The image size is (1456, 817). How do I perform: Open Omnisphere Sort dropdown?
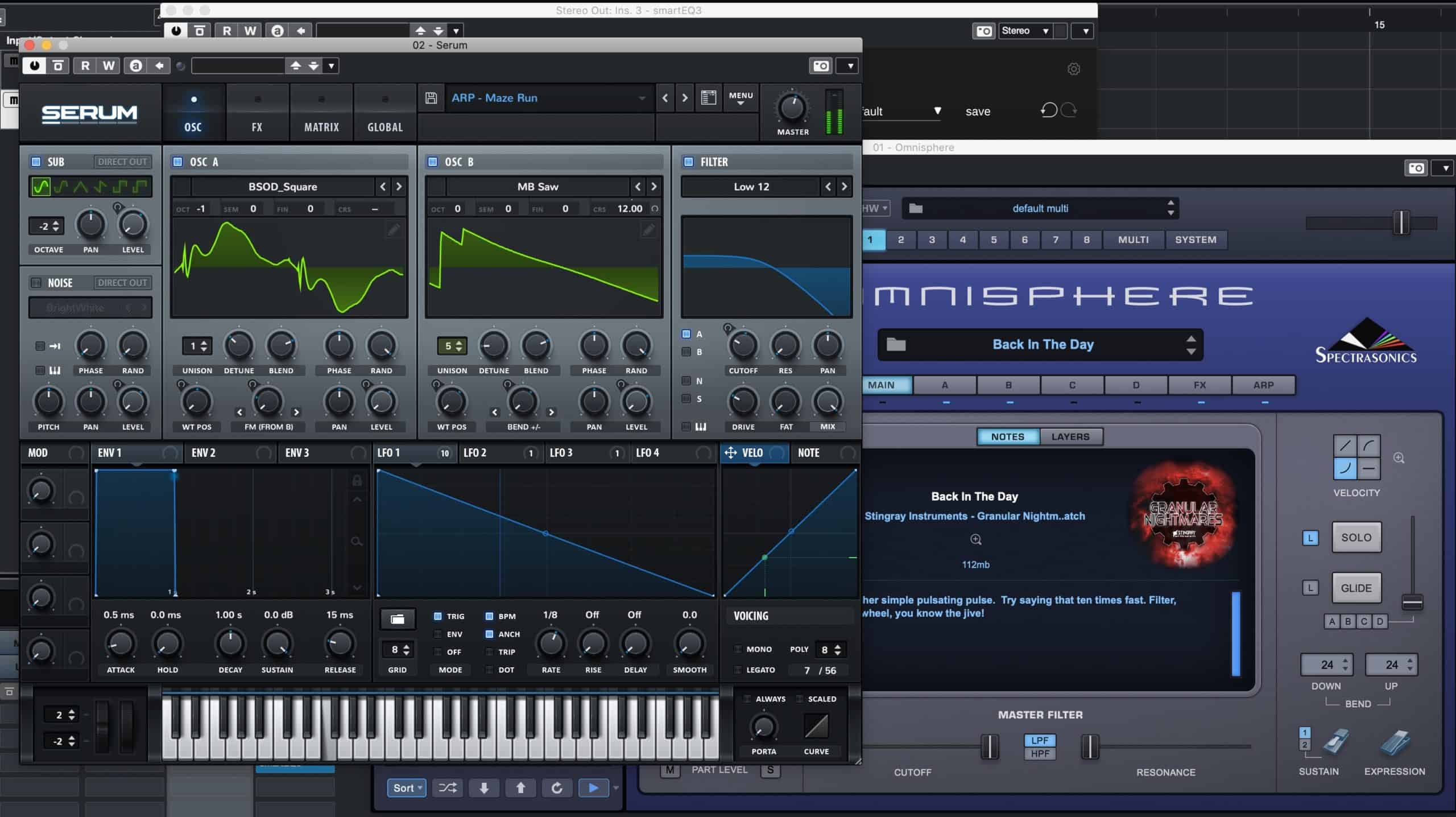(x=407, y=787)
